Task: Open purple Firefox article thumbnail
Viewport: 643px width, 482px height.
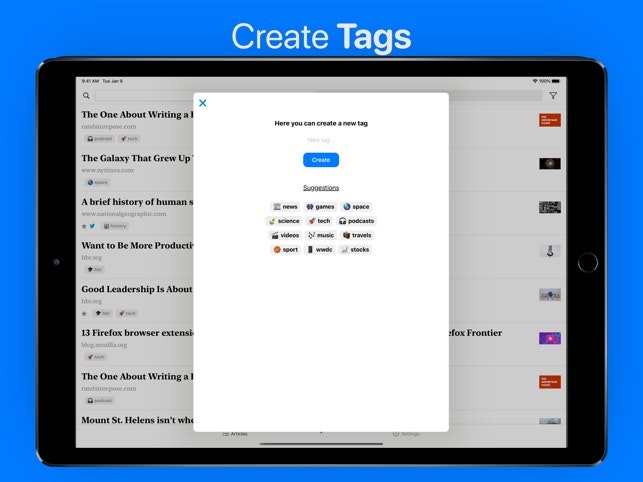Action: tap(550, 338)
